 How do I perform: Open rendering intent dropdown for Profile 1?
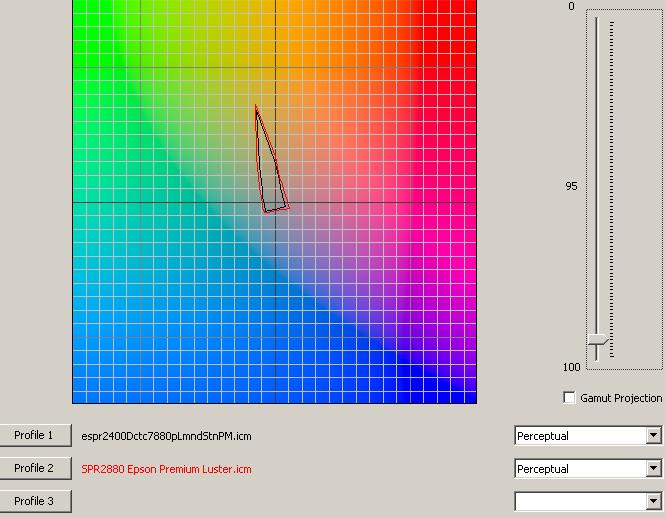point(653,436)
